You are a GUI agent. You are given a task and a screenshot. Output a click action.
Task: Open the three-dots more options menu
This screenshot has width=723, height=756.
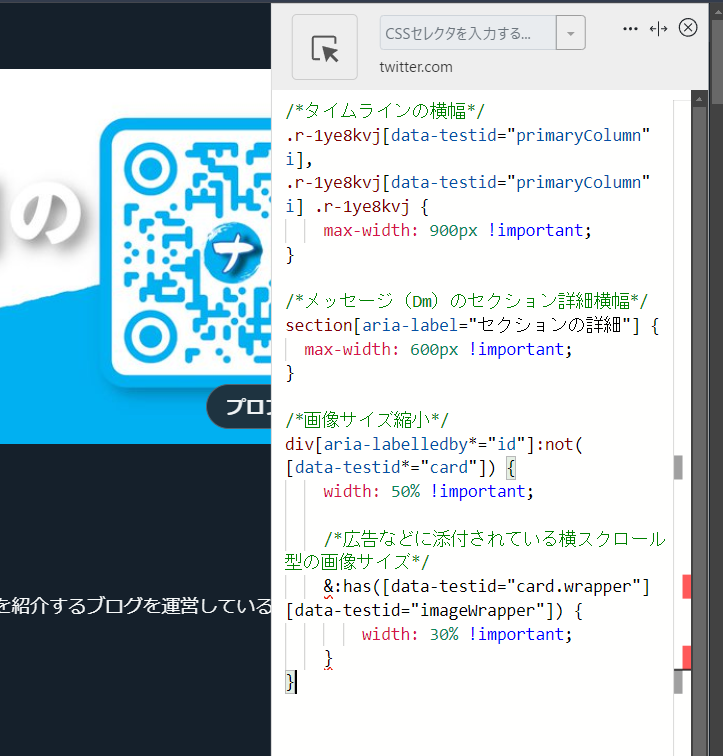(x=630, y=29)
